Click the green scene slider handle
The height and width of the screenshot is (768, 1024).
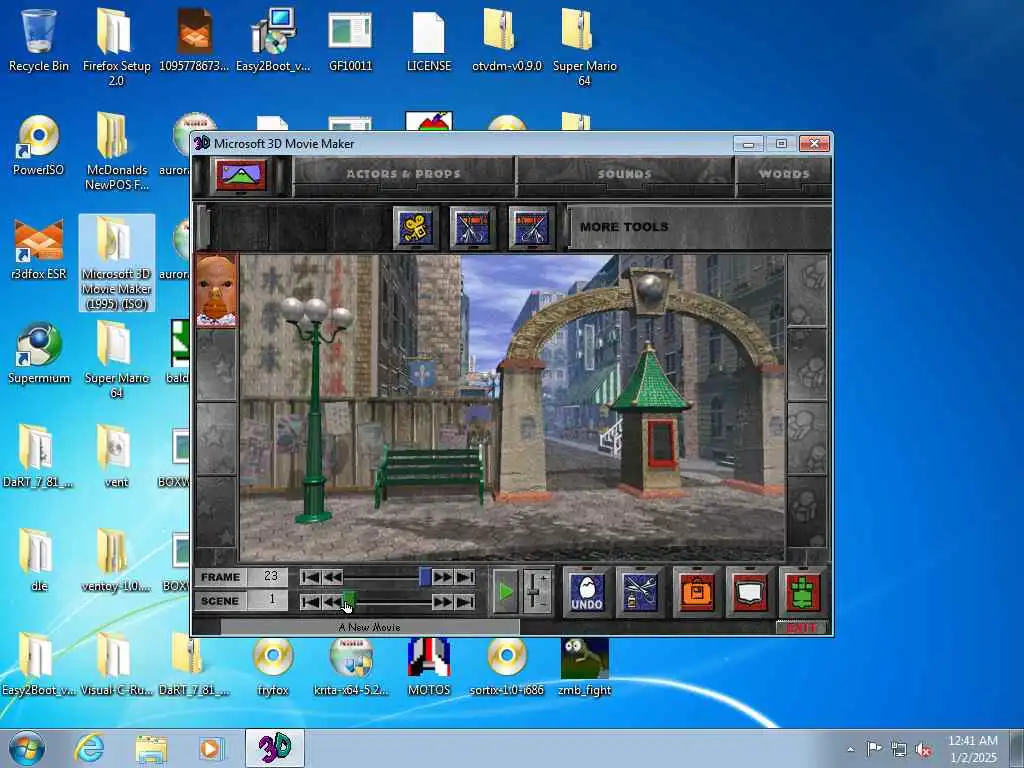coord(349,600)
